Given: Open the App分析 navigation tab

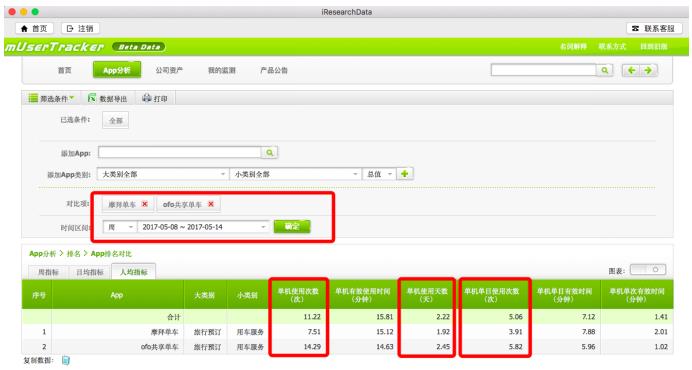Looking at the screenshot, I should point(117,70).
